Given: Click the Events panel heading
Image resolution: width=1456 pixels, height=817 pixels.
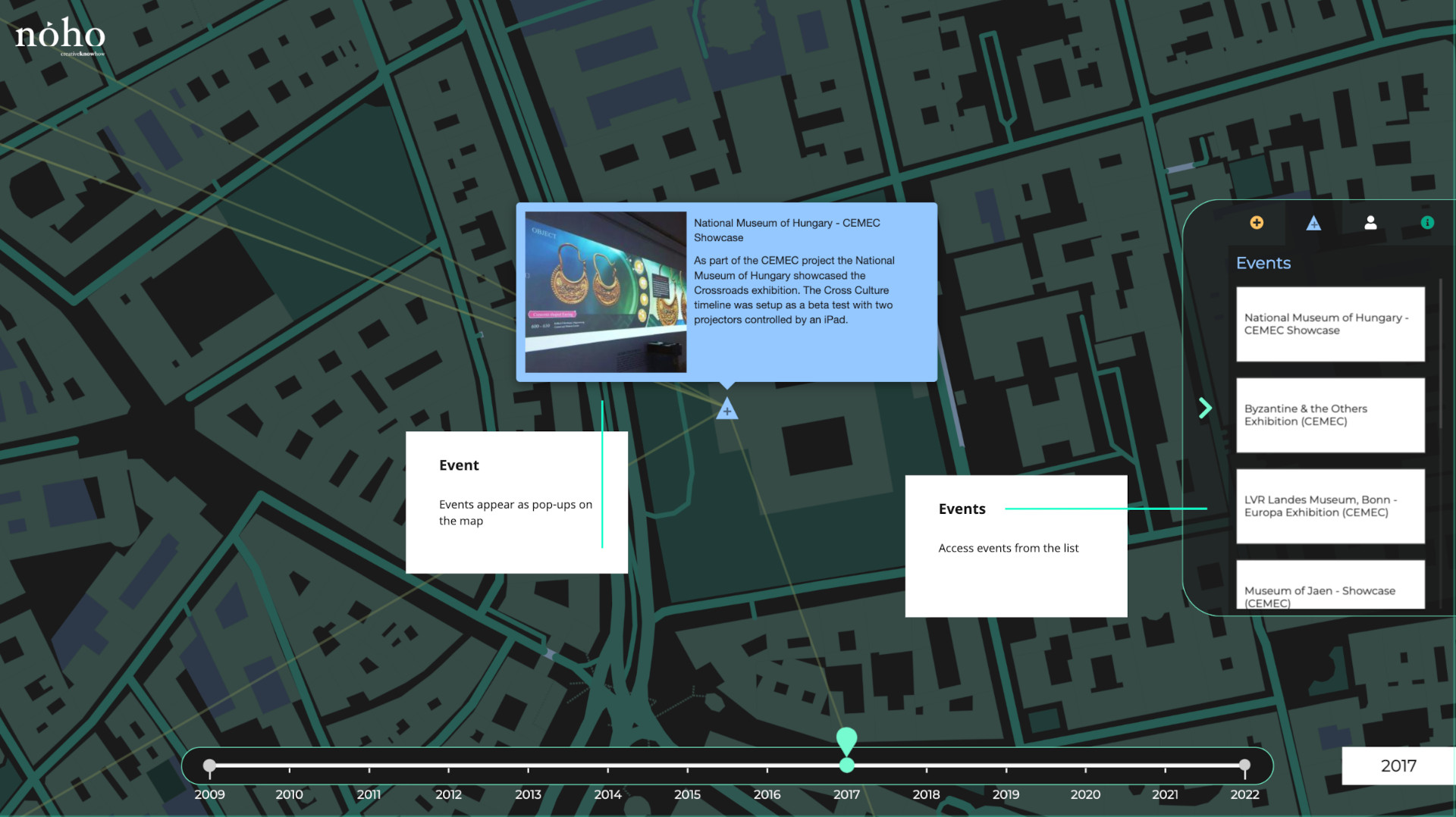Looking at the screenshot, I should click(x=1263, y=263).
